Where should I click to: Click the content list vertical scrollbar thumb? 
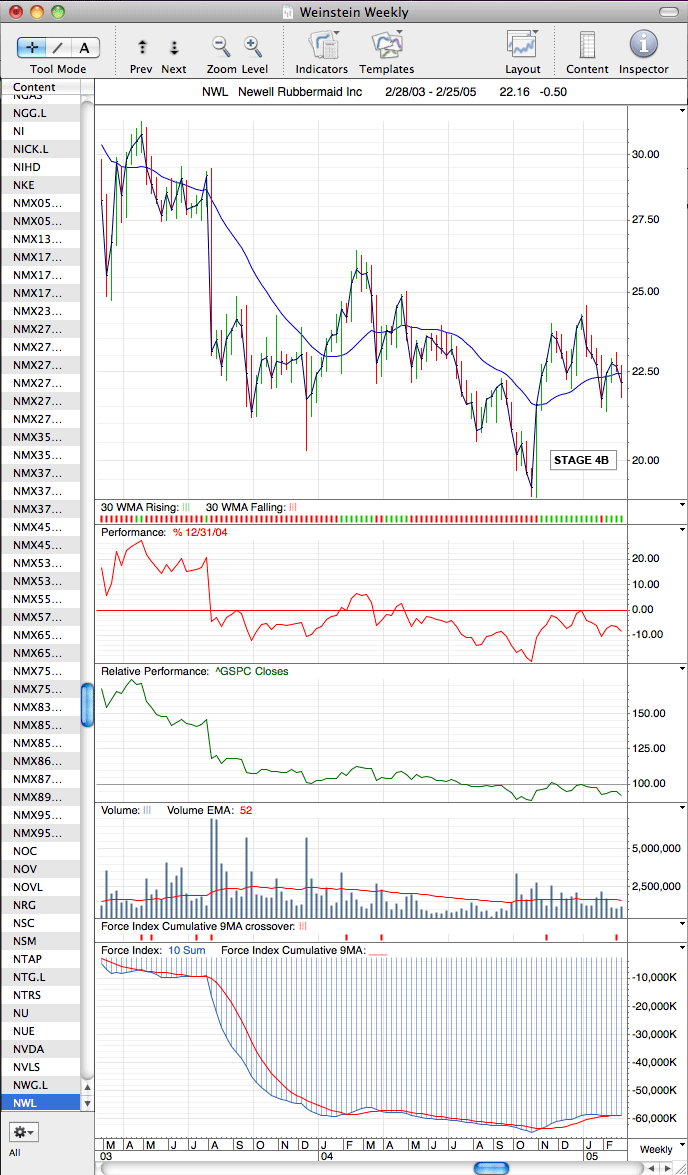click(x=87, y=704)
